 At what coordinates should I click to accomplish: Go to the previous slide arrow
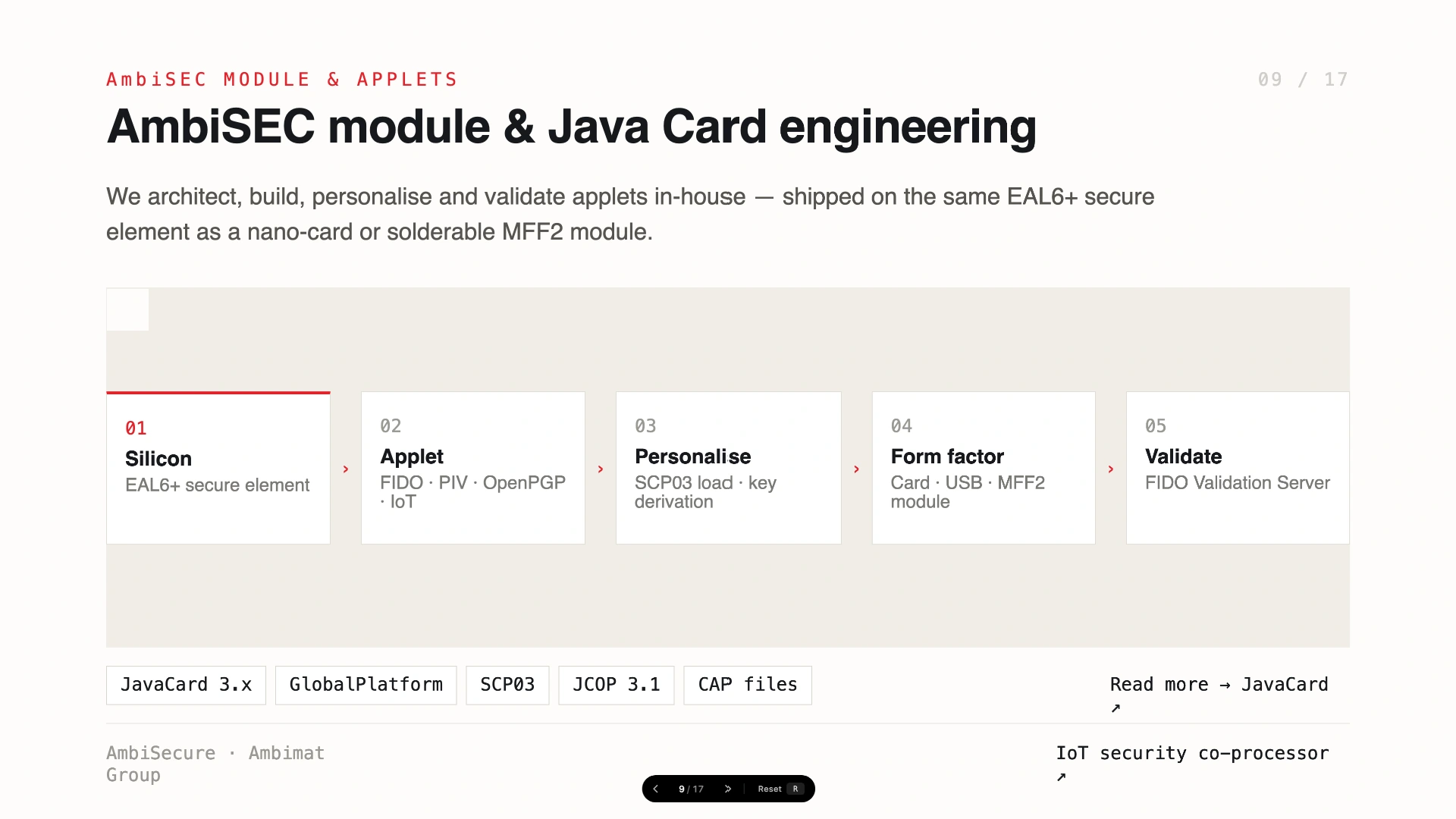(x=656, y=789)
